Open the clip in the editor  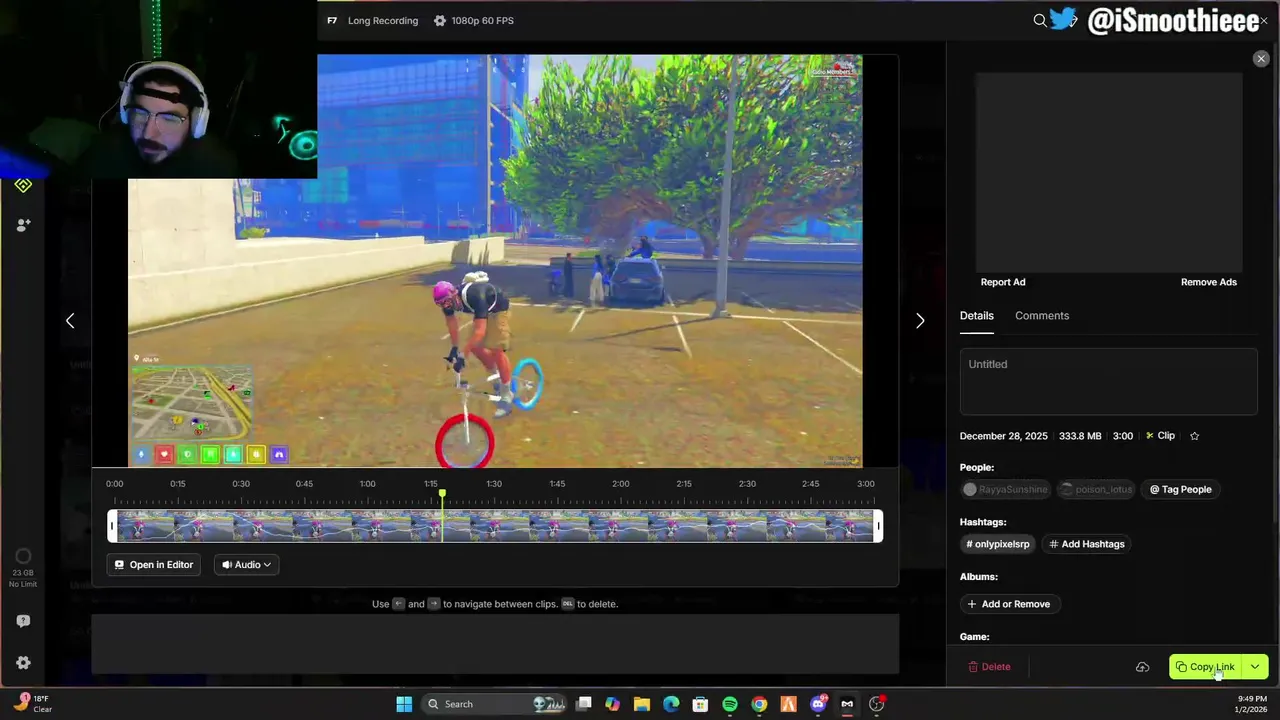tap(153, 565)
